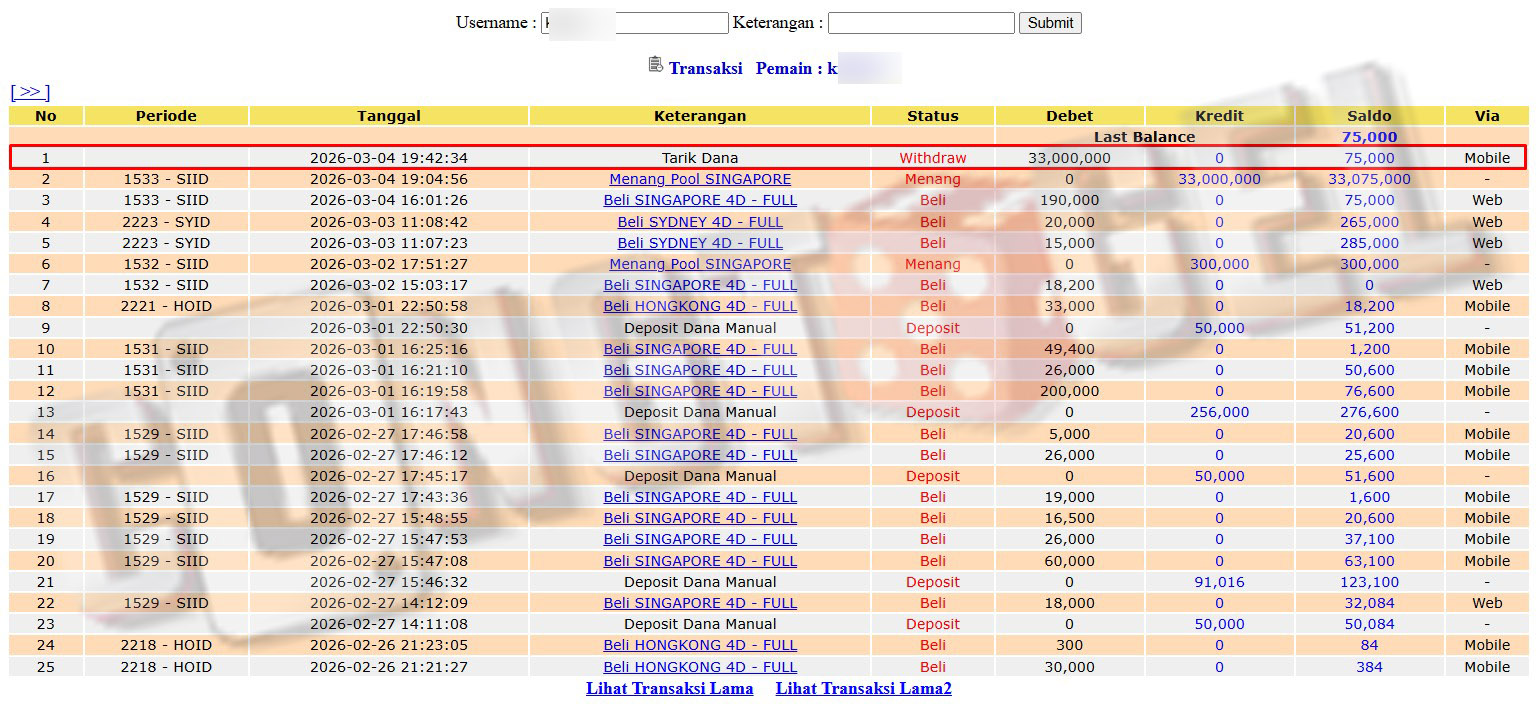Image resolution: width=1538 pixels, height=712 pixels.
Task: Open Menang Pool SINGAPORE link in row 6
Action: [x=700, y=264]
